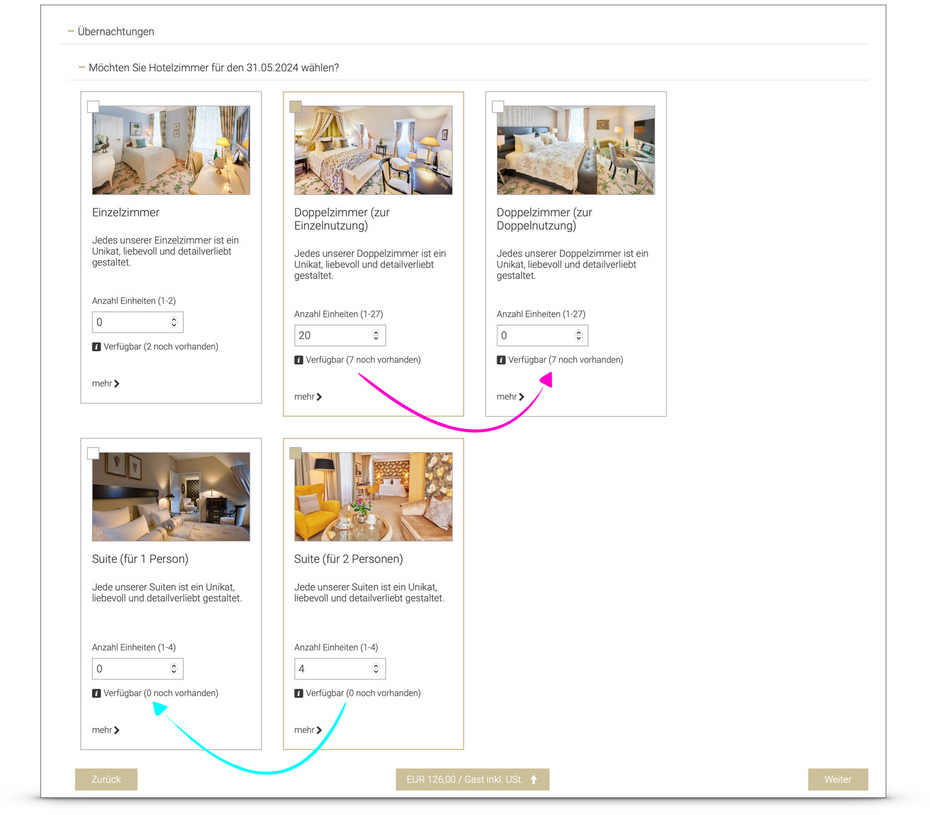
Task: Untick the Doppelzimmer (zur Einzelnutzung) checkbox
Action: (x=295, y=106)
